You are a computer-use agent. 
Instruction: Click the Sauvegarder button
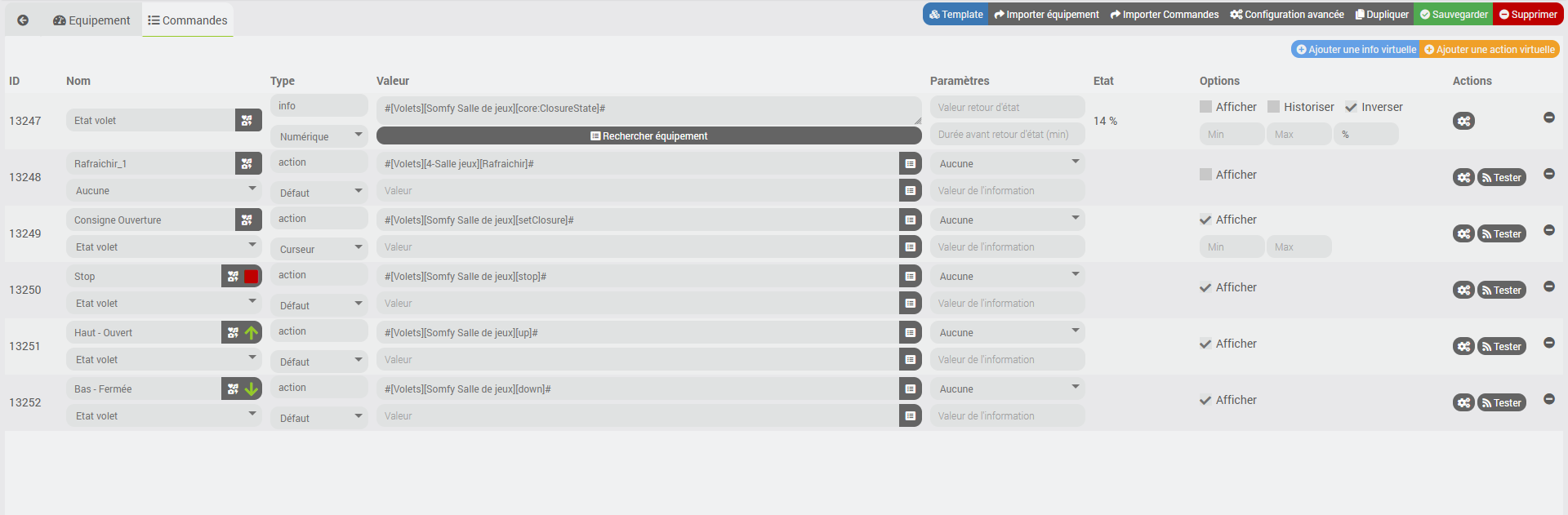click(x=1454, y=15)
